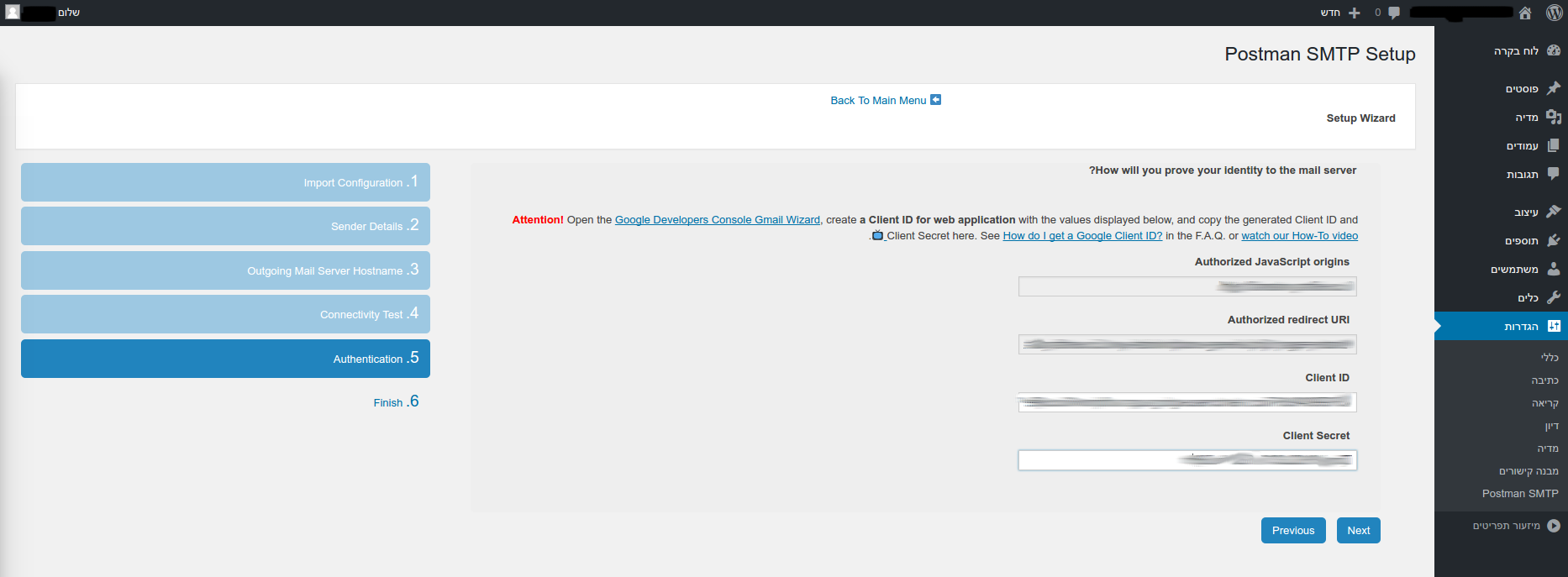The height and width of the screenshot is (577, 1568).
Task: Open the users person icon
Action: coord(1553,269)
